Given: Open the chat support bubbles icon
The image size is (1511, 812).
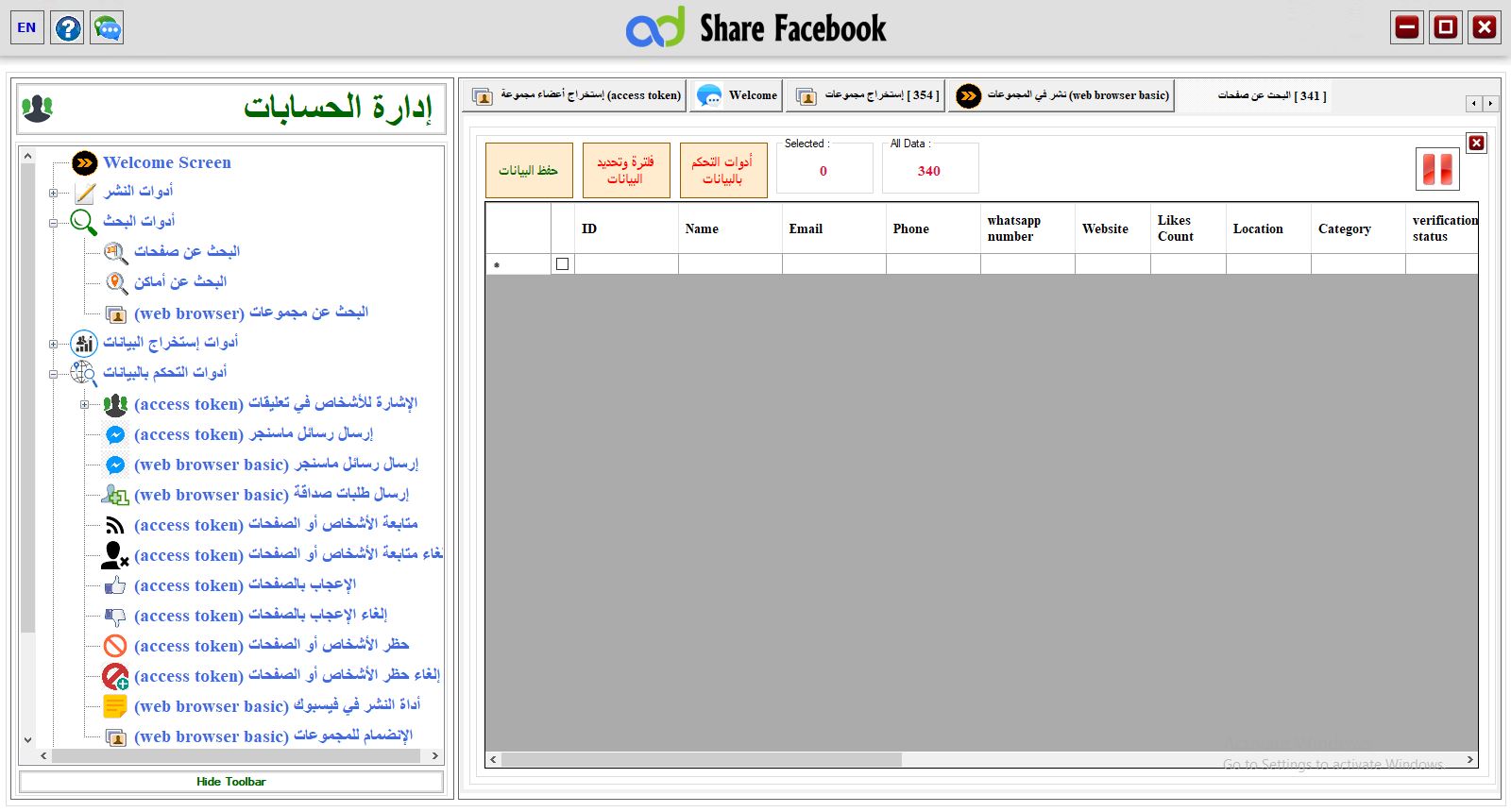Looking at the screenshot, I should click(x=107, y=27).
